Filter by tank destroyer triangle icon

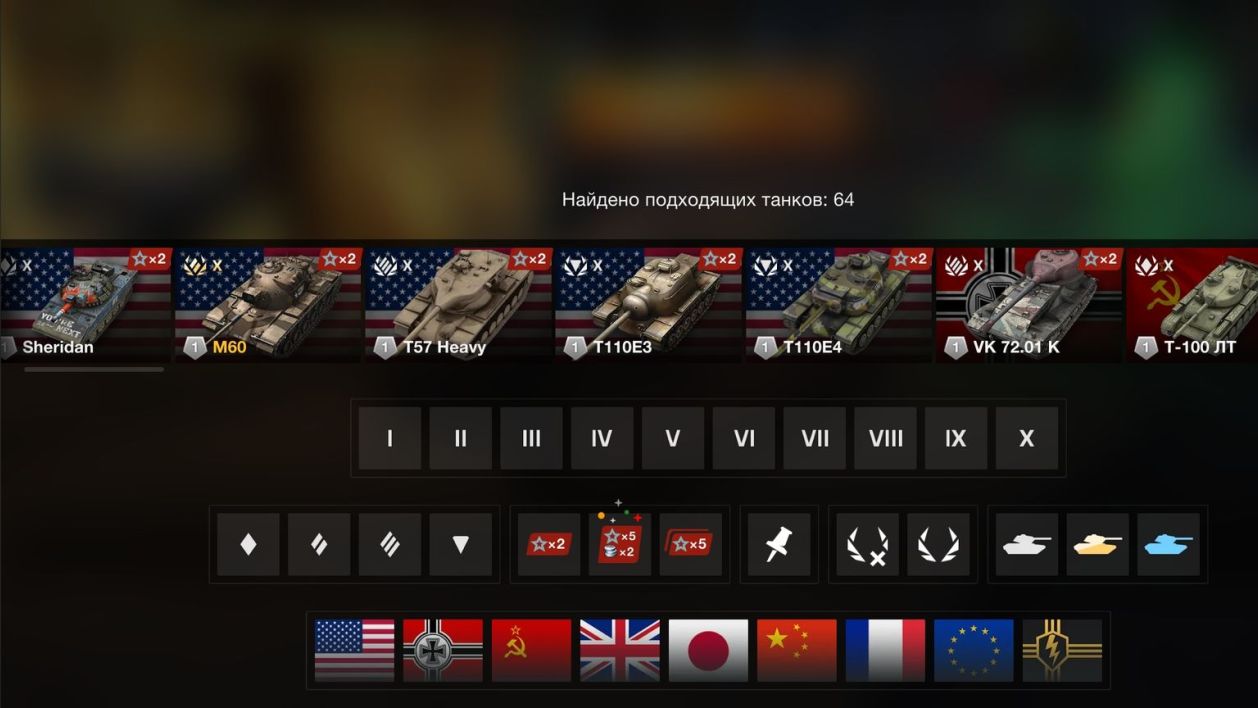(460, 544)
